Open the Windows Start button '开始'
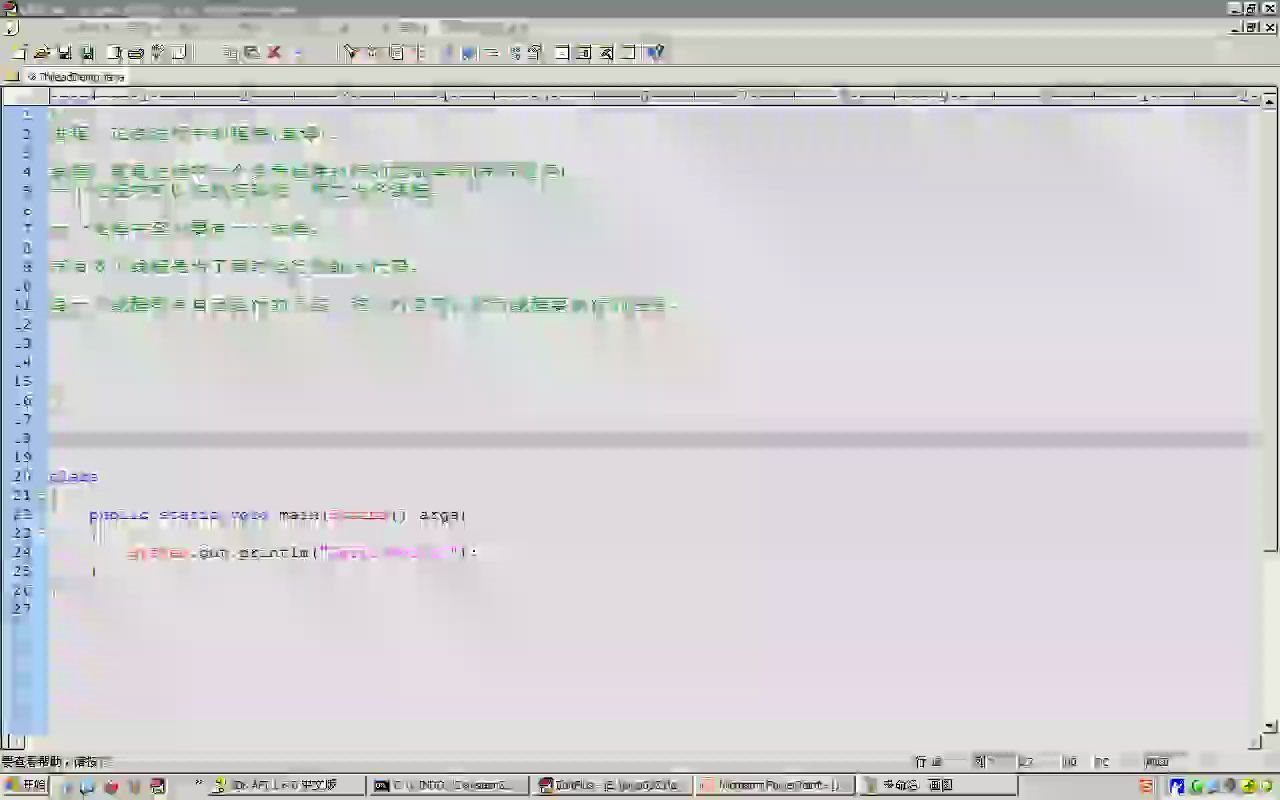Viewport: 1280px width, 800px height. [x=26, y=786]
